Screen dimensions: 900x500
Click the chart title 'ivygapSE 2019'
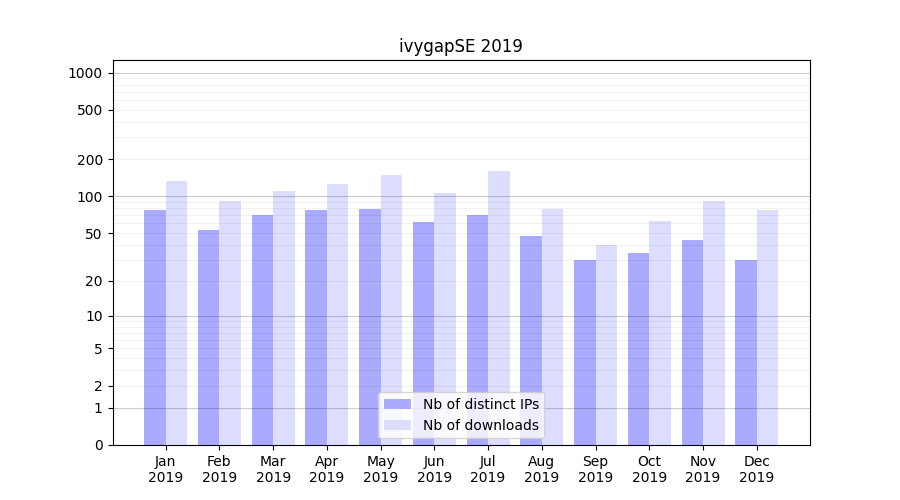(461, 46)
